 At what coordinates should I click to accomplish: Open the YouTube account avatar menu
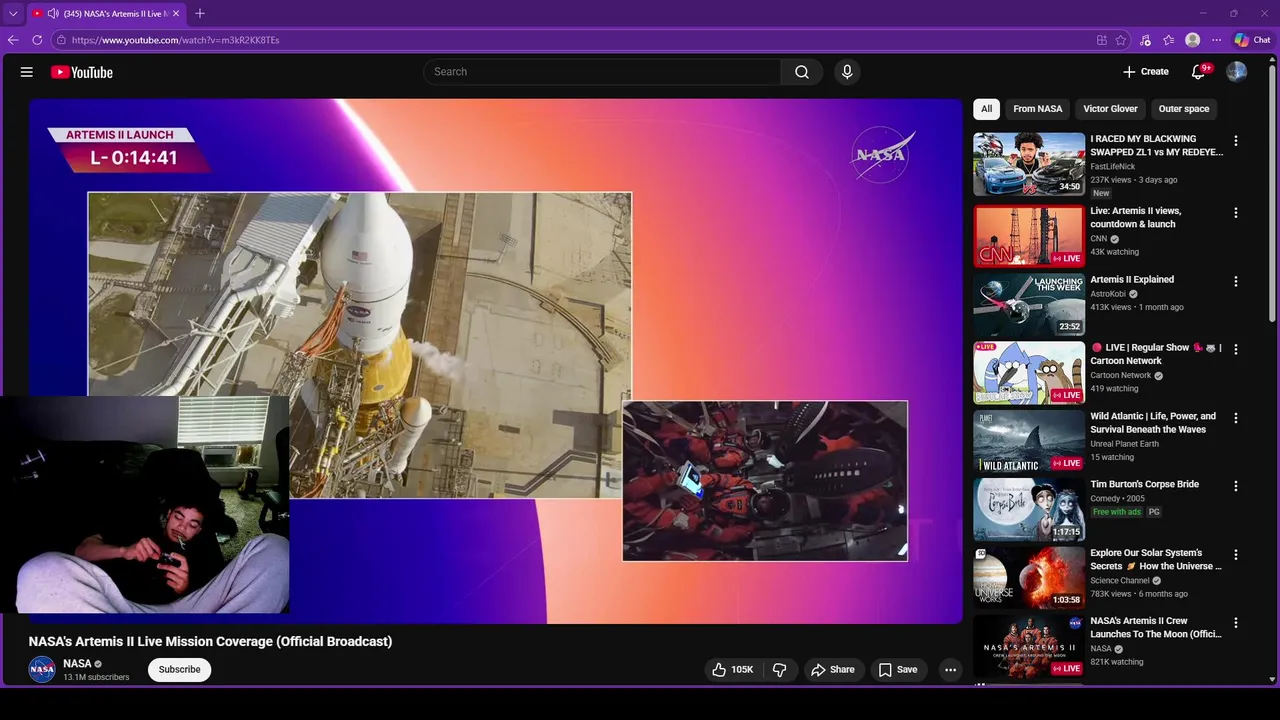tap(1237, 72)
